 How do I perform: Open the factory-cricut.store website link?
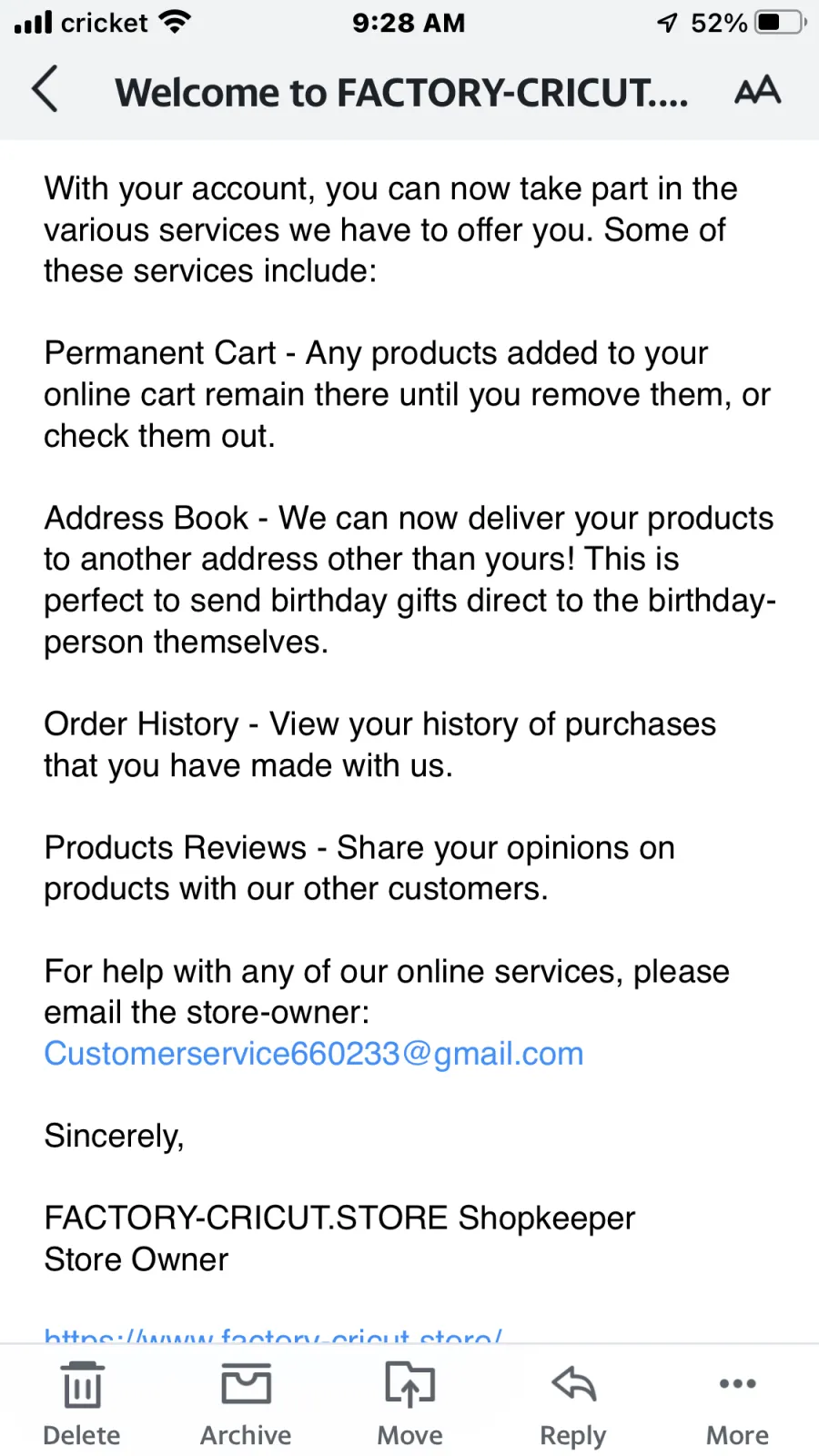click(273, 1334)
